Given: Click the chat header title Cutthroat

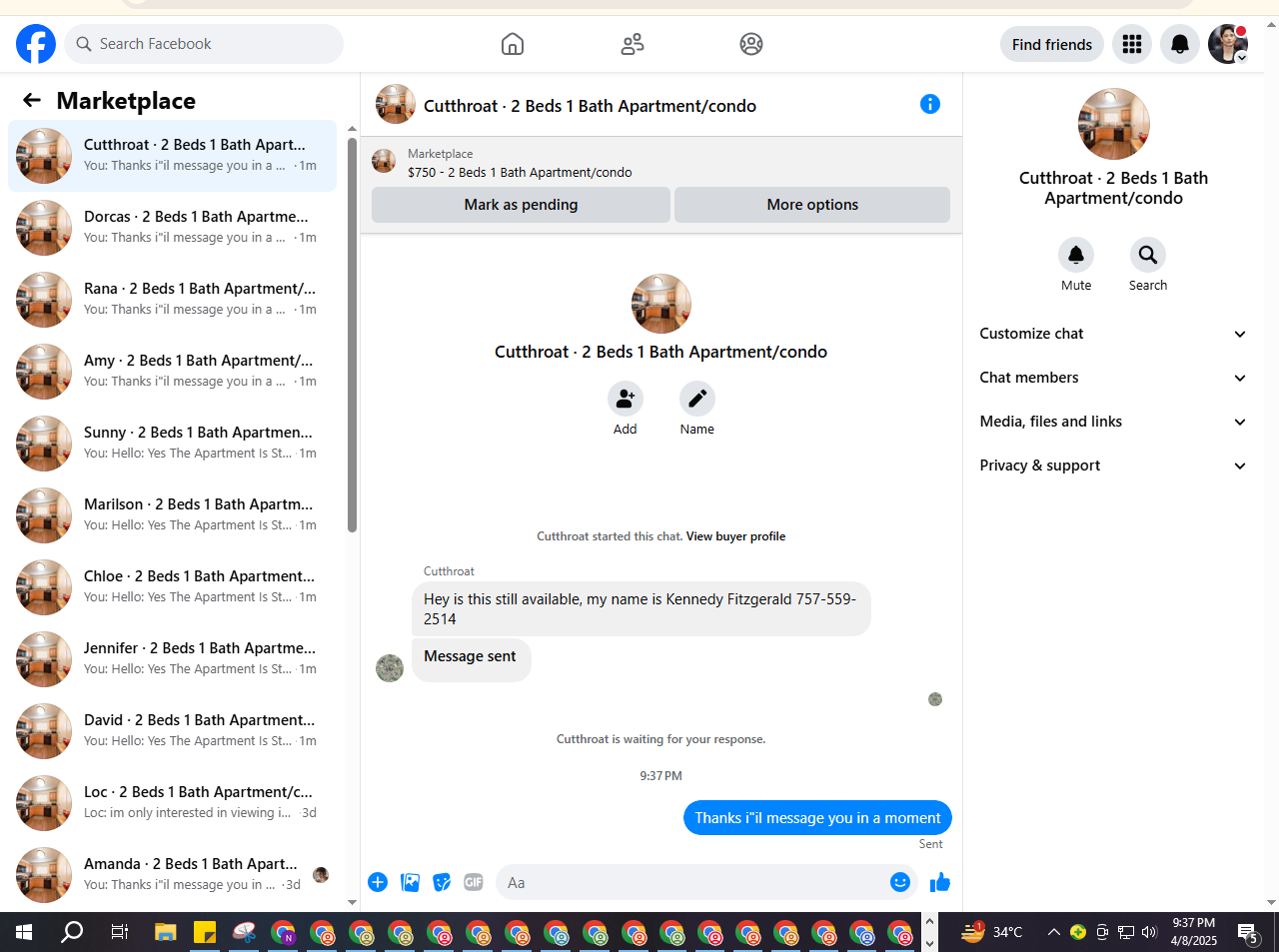Looking at the screenshot, I should click(x=590, y=106).
